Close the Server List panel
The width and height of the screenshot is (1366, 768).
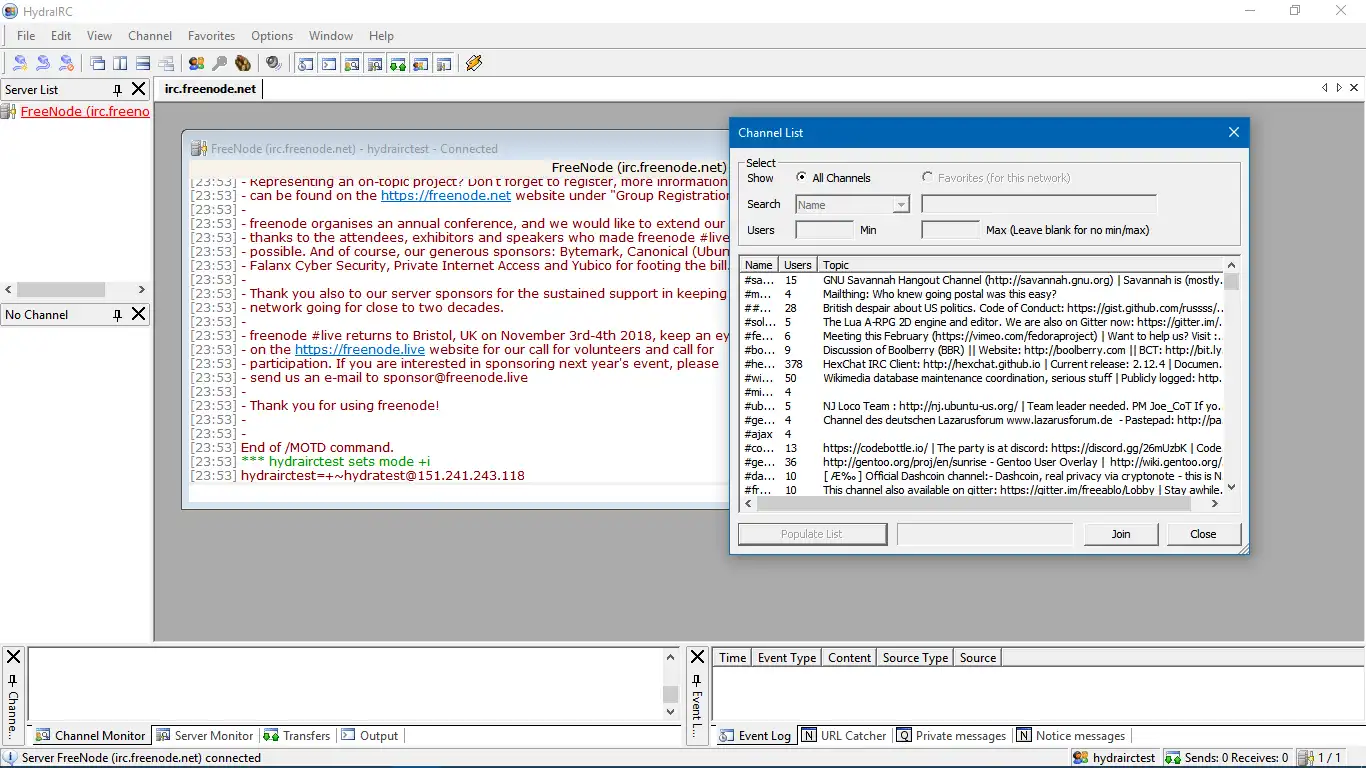[x=139, y=89]
